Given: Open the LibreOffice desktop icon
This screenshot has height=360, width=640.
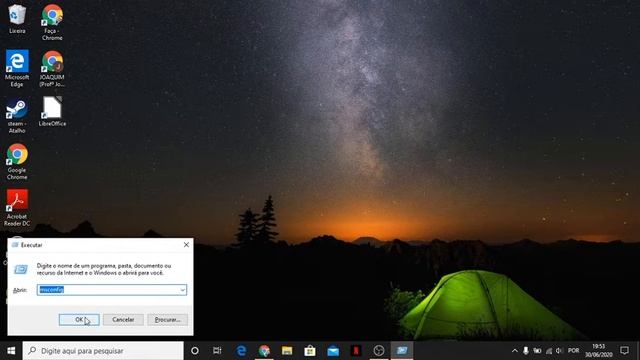Looking at the screenshot, I should (x=52, y=111).
